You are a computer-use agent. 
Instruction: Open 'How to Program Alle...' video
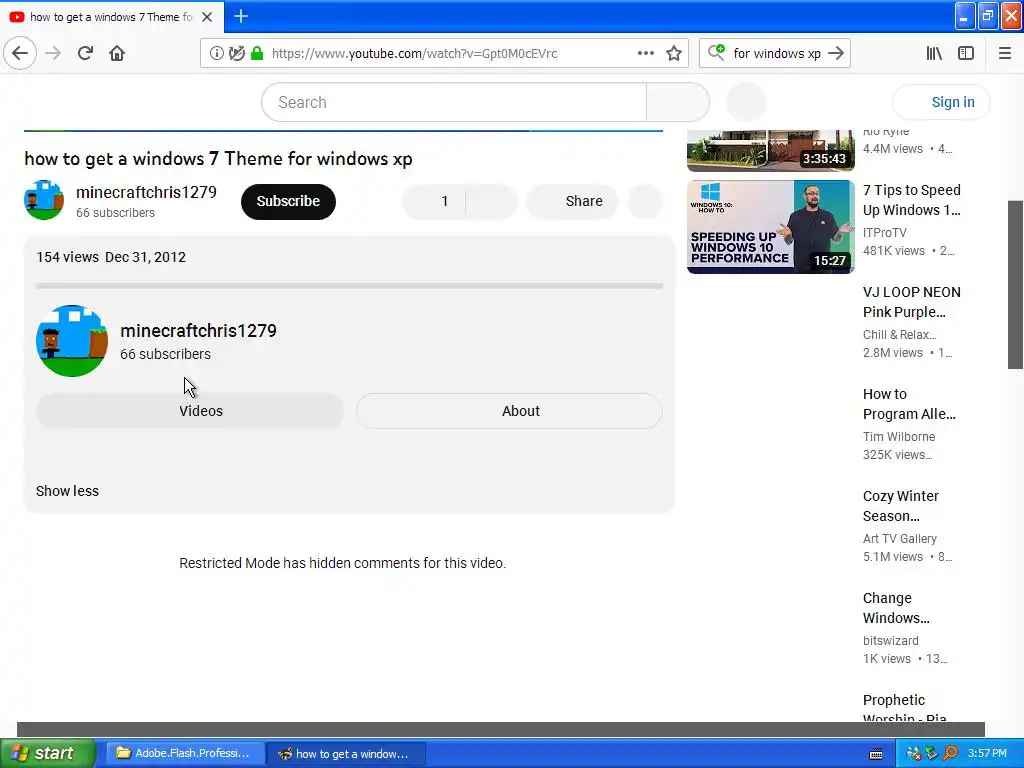coord(909,404)
